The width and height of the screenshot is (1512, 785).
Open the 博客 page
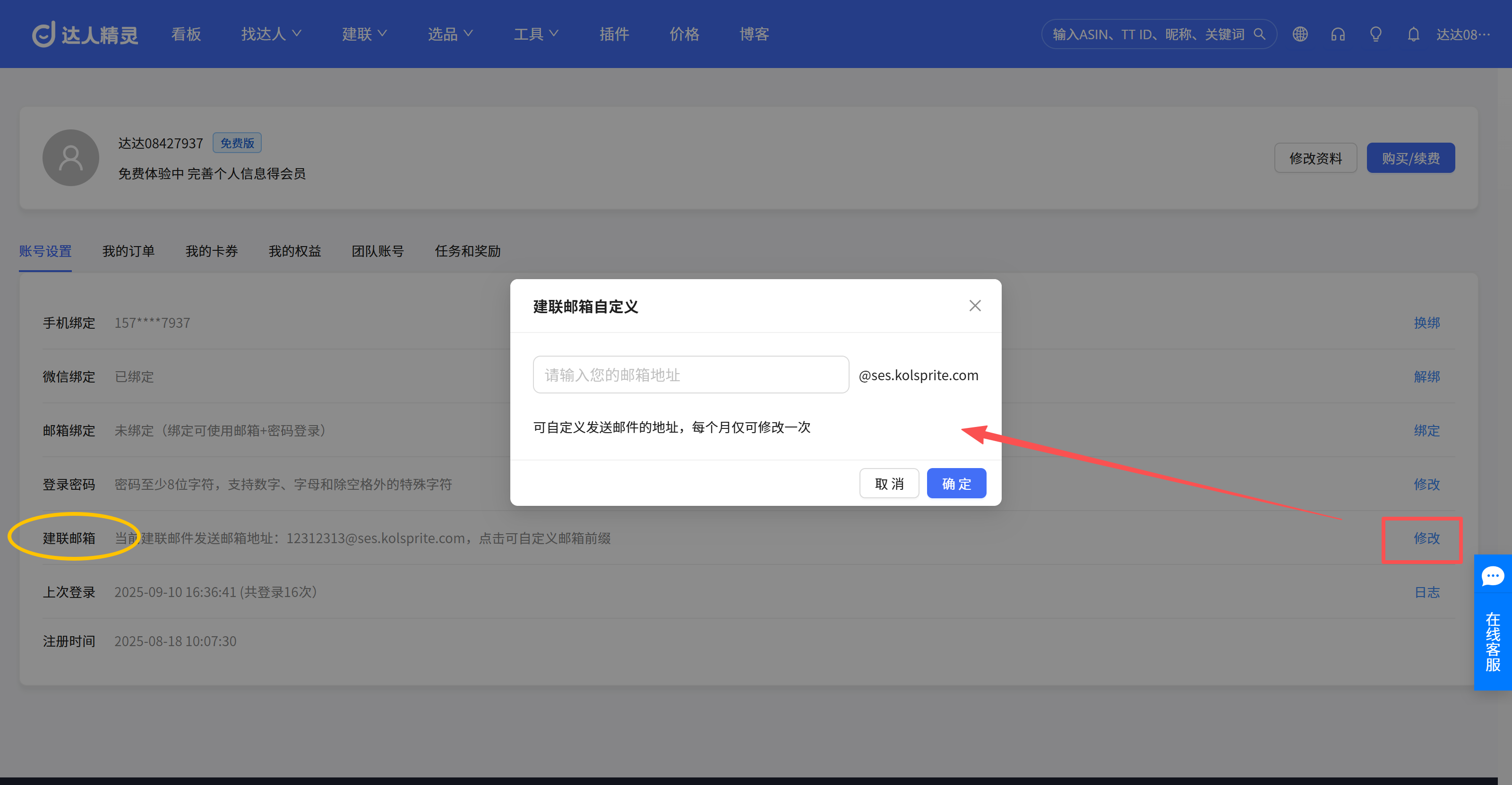pos(754,34)
